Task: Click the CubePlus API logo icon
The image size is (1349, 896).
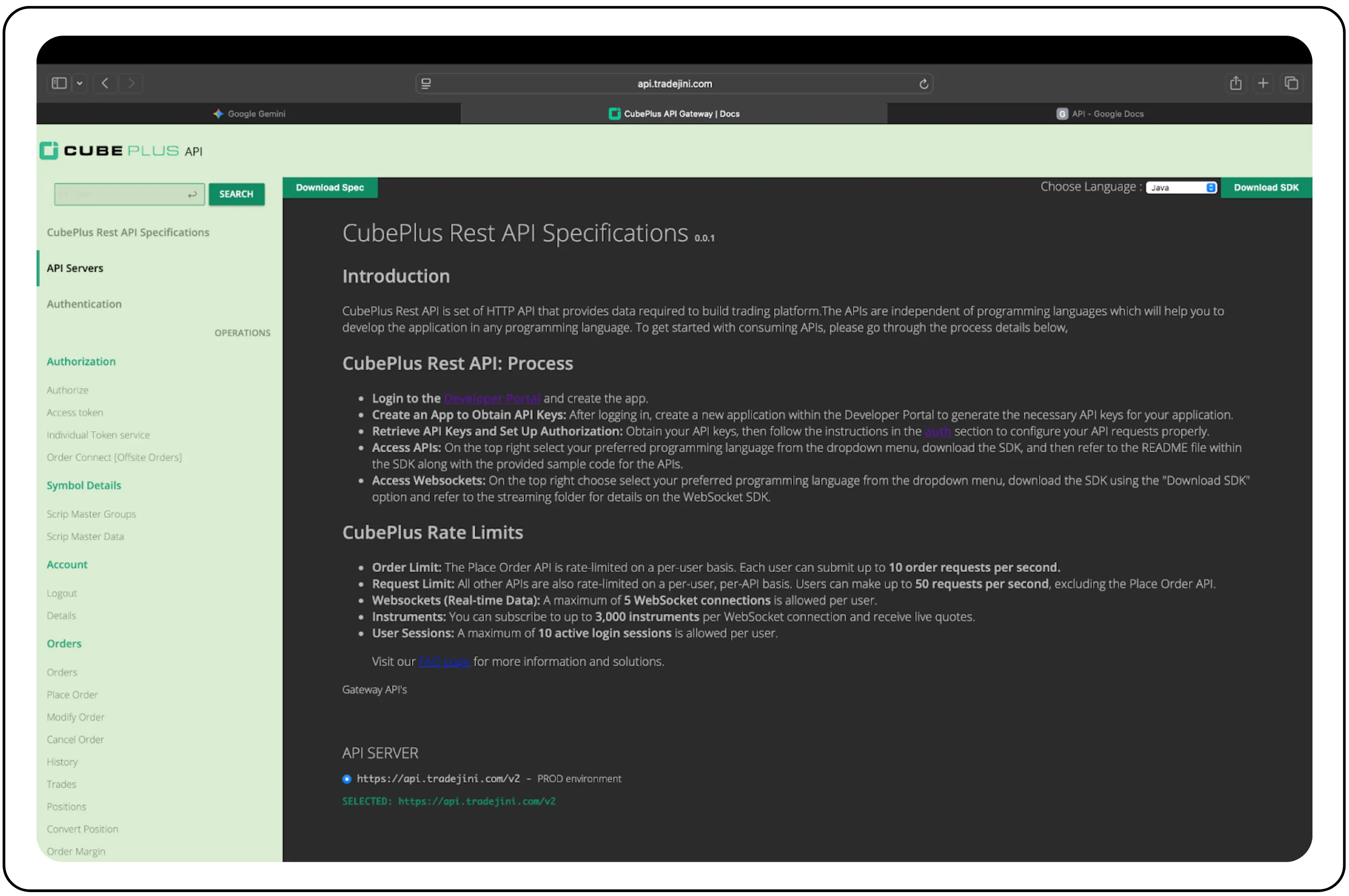Action: (49, 150)
